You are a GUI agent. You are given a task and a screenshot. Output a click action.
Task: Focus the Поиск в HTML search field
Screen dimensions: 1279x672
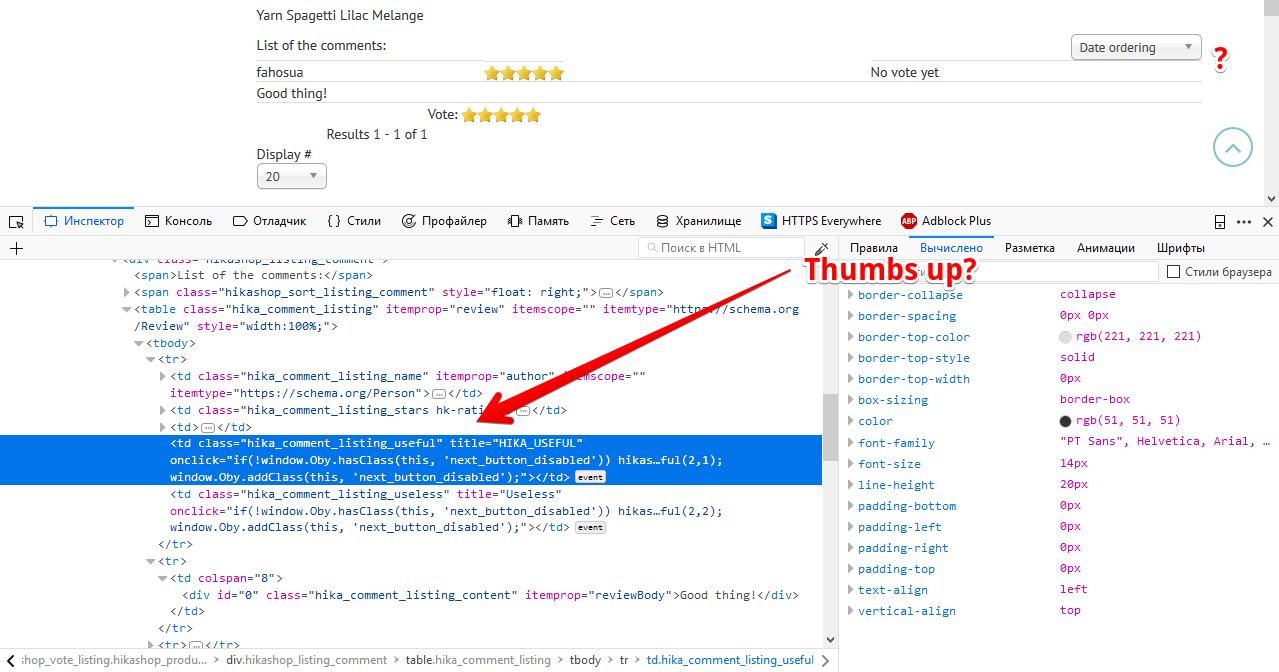[x=721, y=248]
